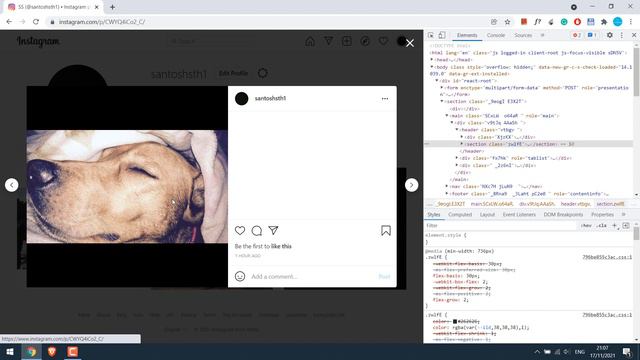Collapse the header class vtbgv node
This screenshot has width=640, height=360.
[x=457, y=130]
